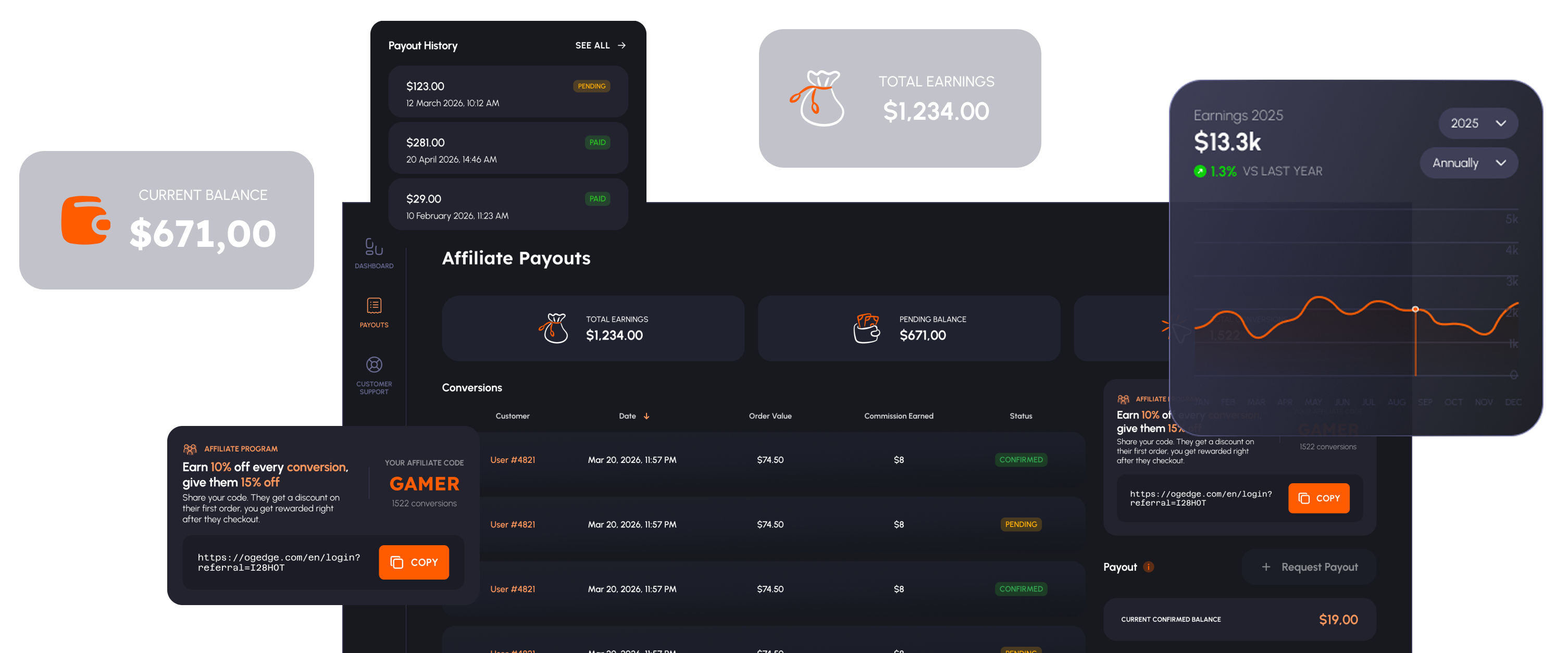Click $671,00 in Current Balance card

click(203, 234)
